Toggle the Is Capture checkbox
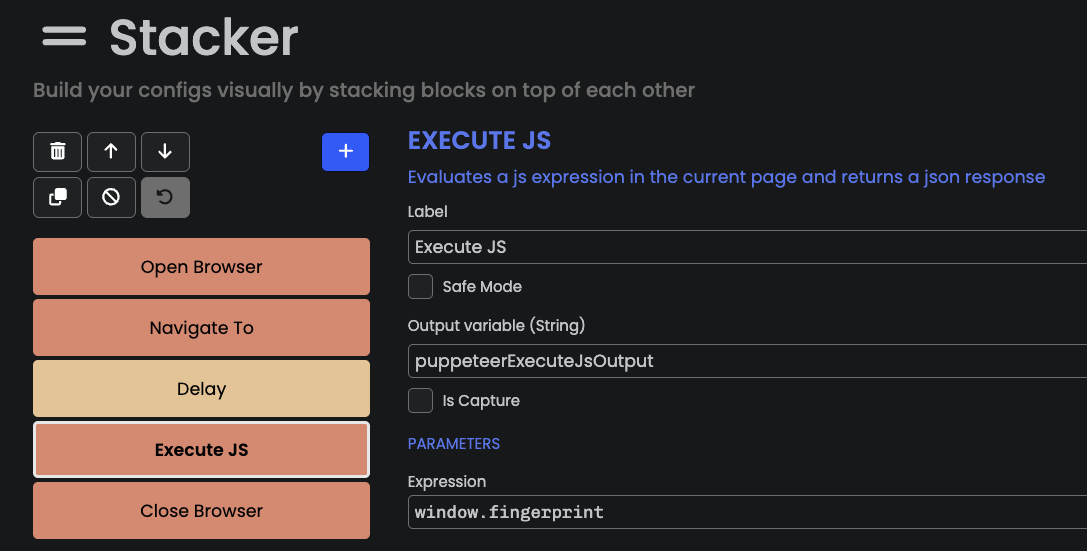Screen dimensions: 1087x551 421,401
